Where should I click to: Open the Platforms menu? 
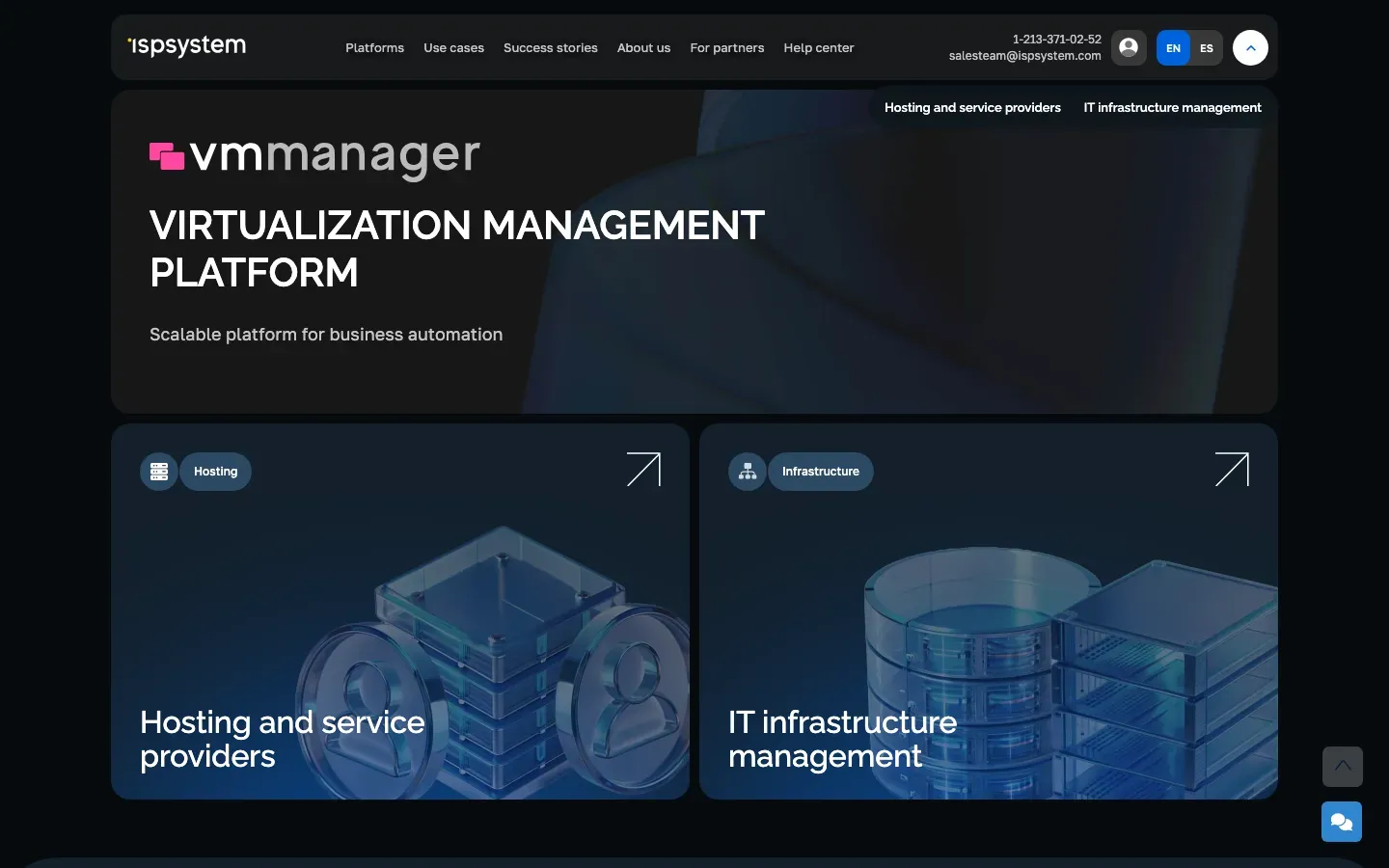[375, 47]
